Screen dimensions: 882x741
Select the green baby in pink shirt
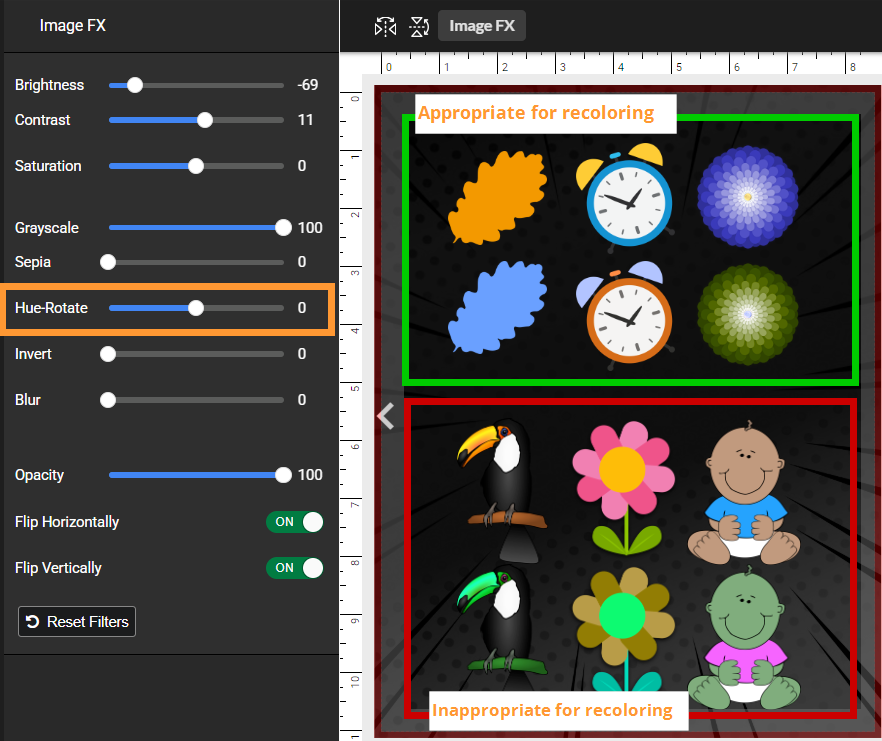tap(744, 637)
